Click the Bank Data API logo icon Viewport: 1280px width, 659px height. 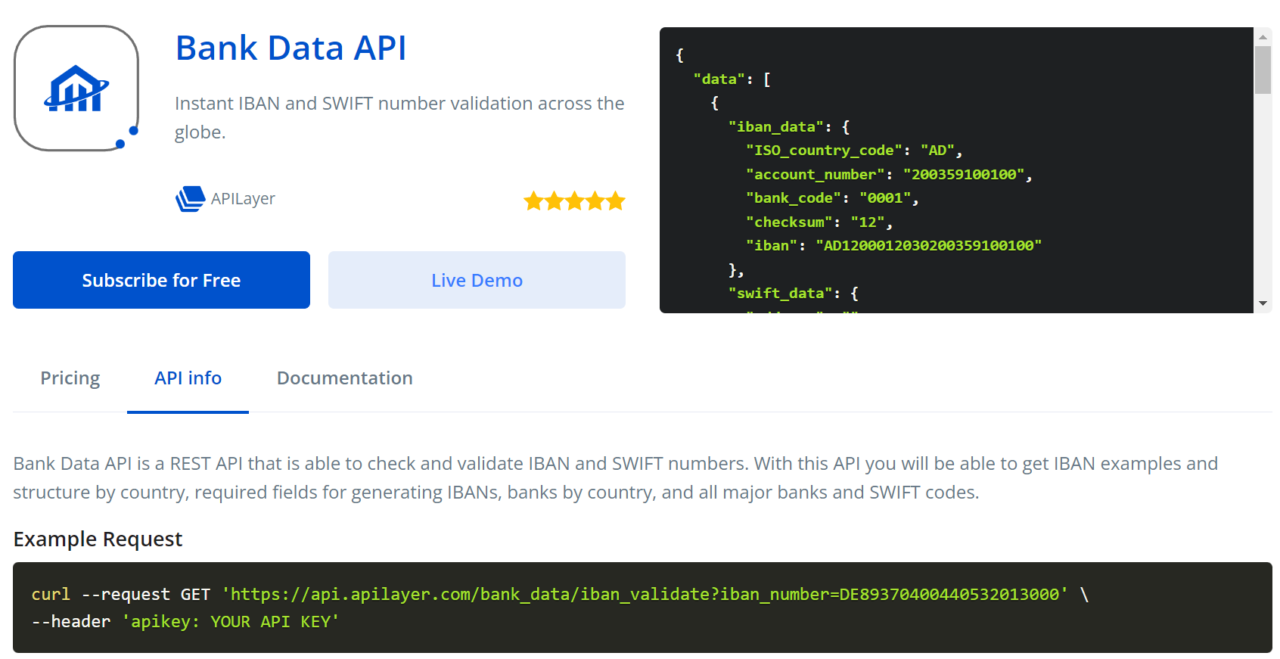pos(76,88)
